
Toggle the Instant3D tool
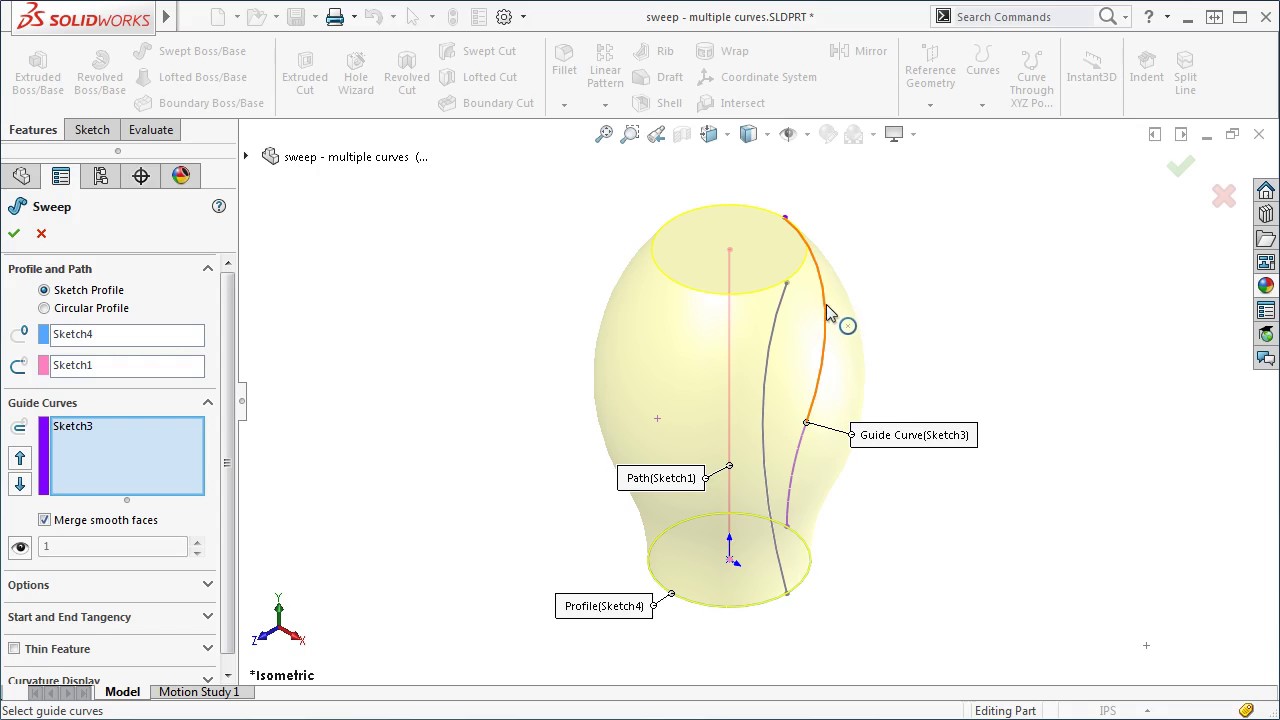[1091, 66]
